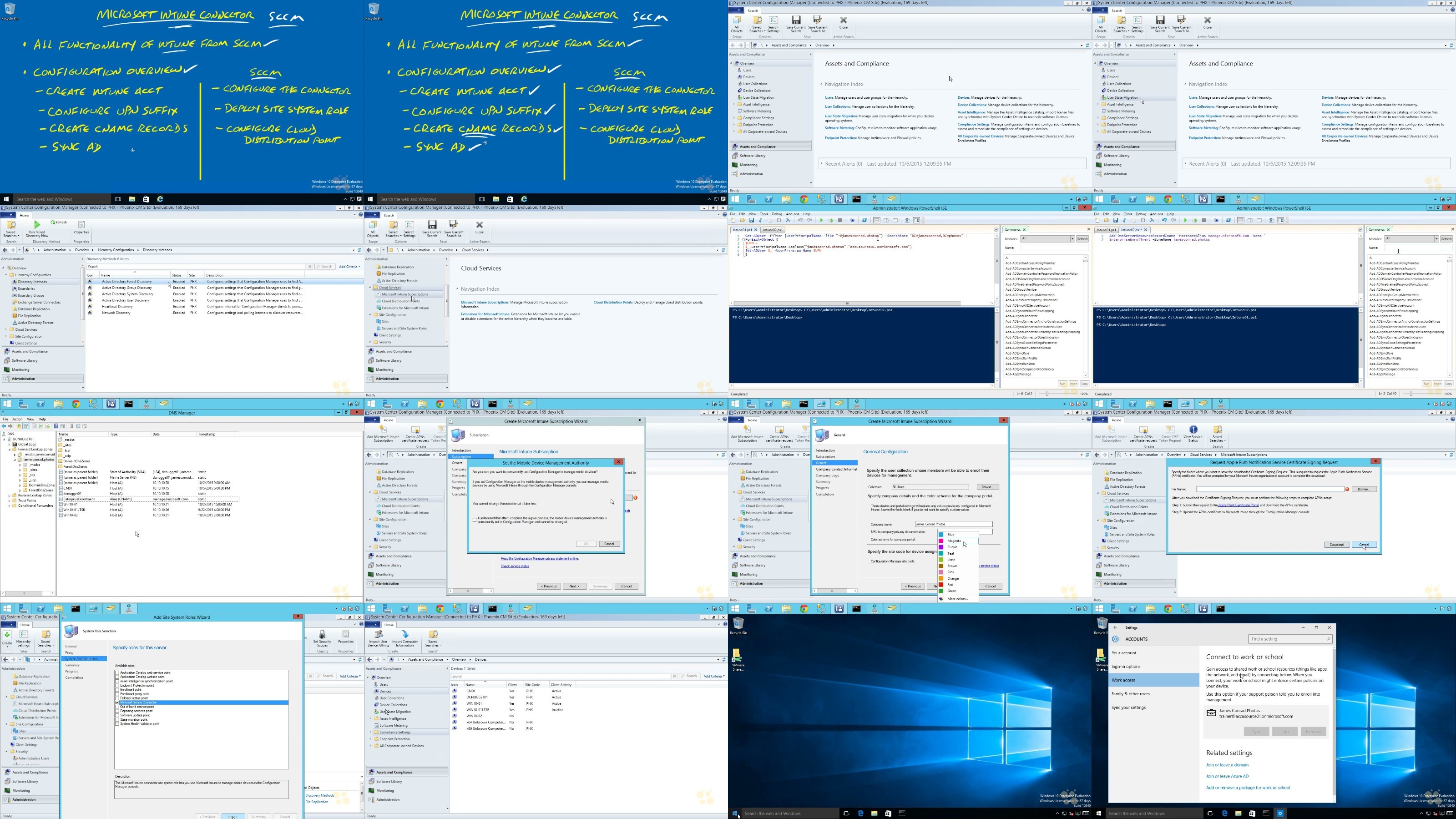Uncheck the Microsoft Intune Connector role
Screen dimensions: 1456x819
[117, 703]
